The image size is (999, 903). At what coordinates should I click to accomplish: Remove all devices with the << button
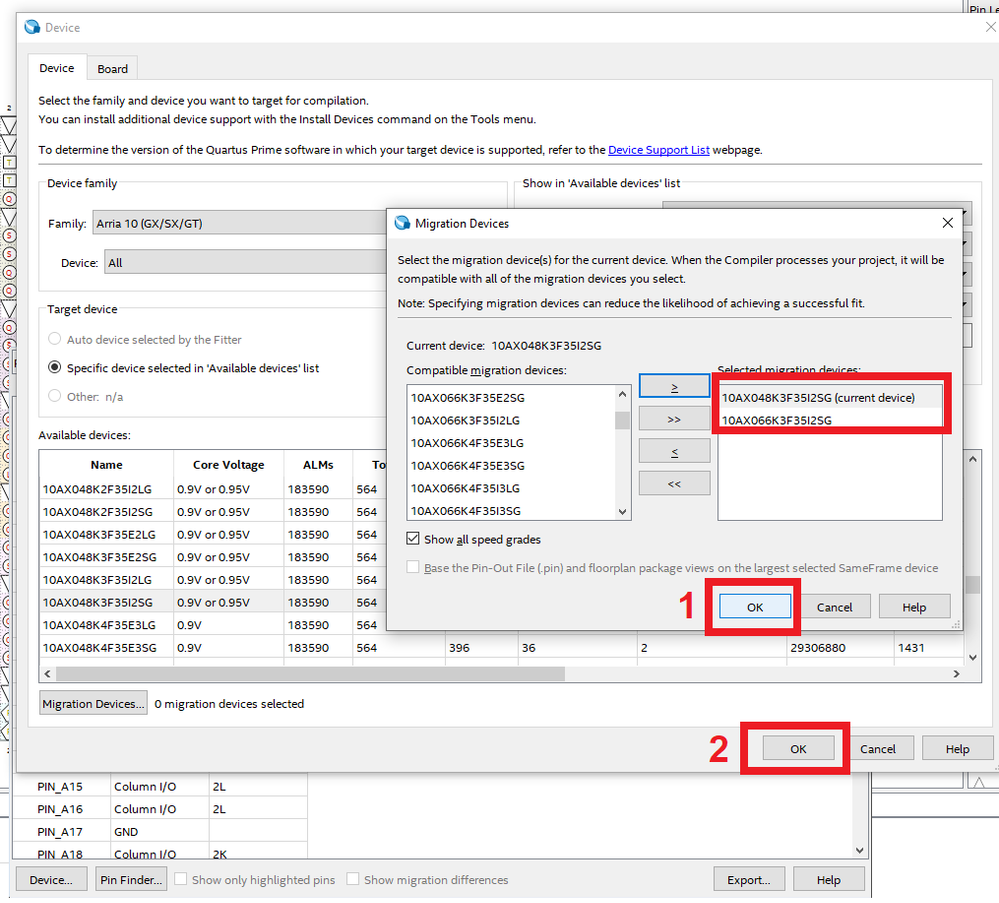click(674, 483)
